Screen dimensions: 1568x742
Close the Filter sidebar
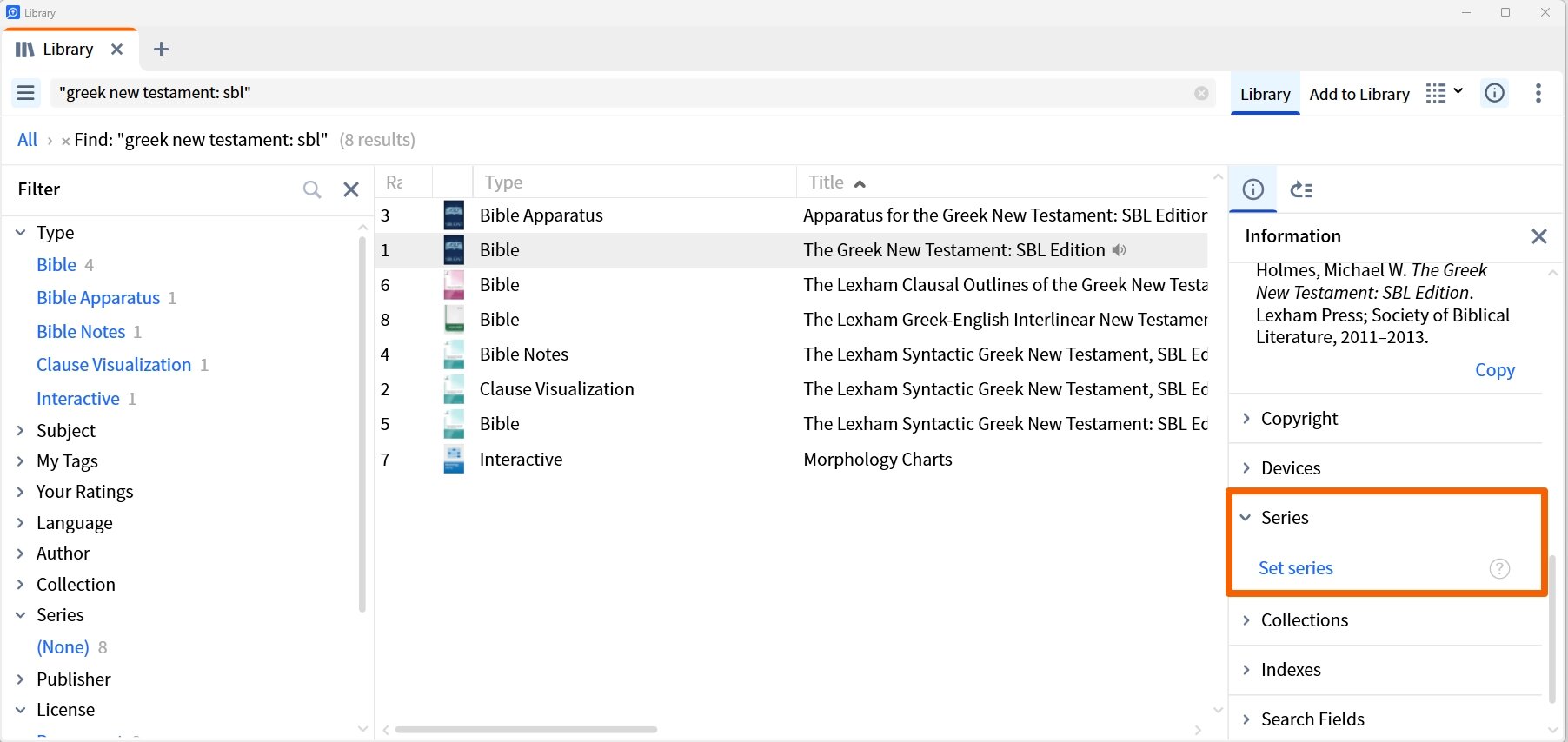tap(351, 189)
